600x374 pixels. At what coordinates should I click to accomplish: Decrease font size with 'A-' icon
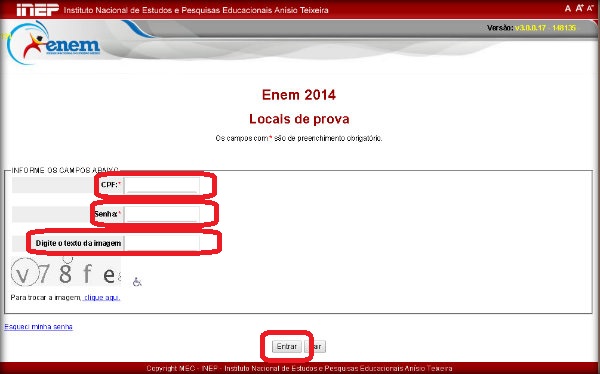tap(590, 8)
